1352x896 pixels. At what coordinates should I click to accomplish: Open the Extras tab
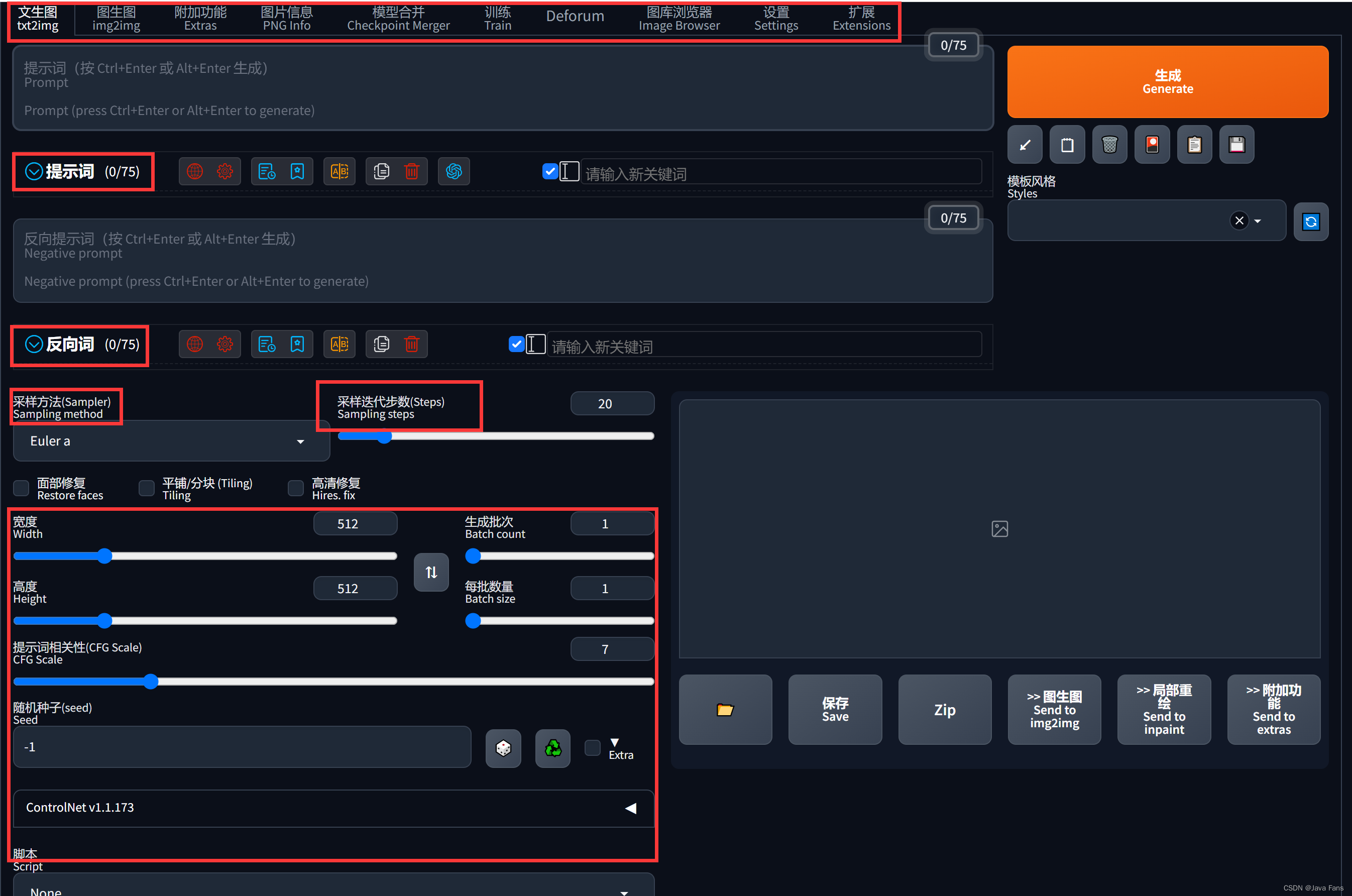pyautogui.click(x=200, y=19)
